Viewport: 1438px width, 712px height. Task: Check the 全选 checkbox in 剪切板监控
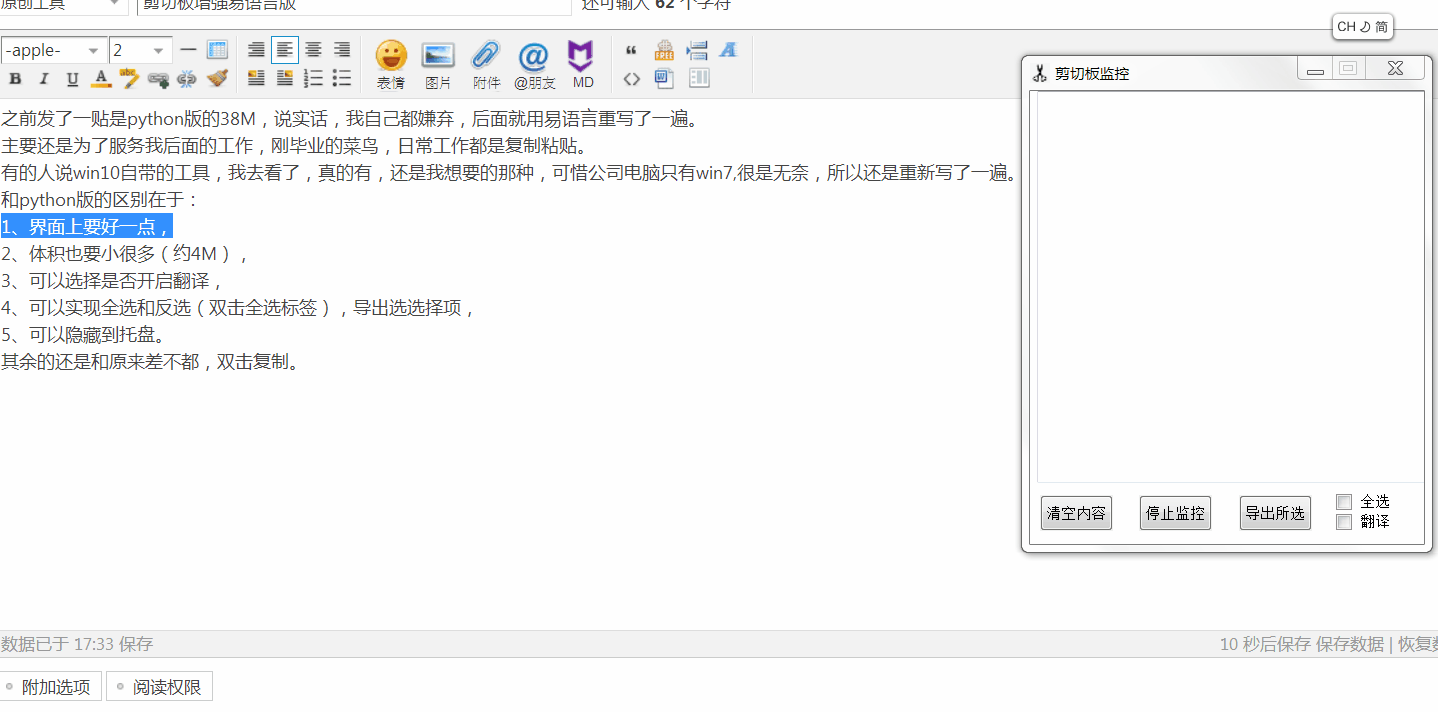point(1344,502)
